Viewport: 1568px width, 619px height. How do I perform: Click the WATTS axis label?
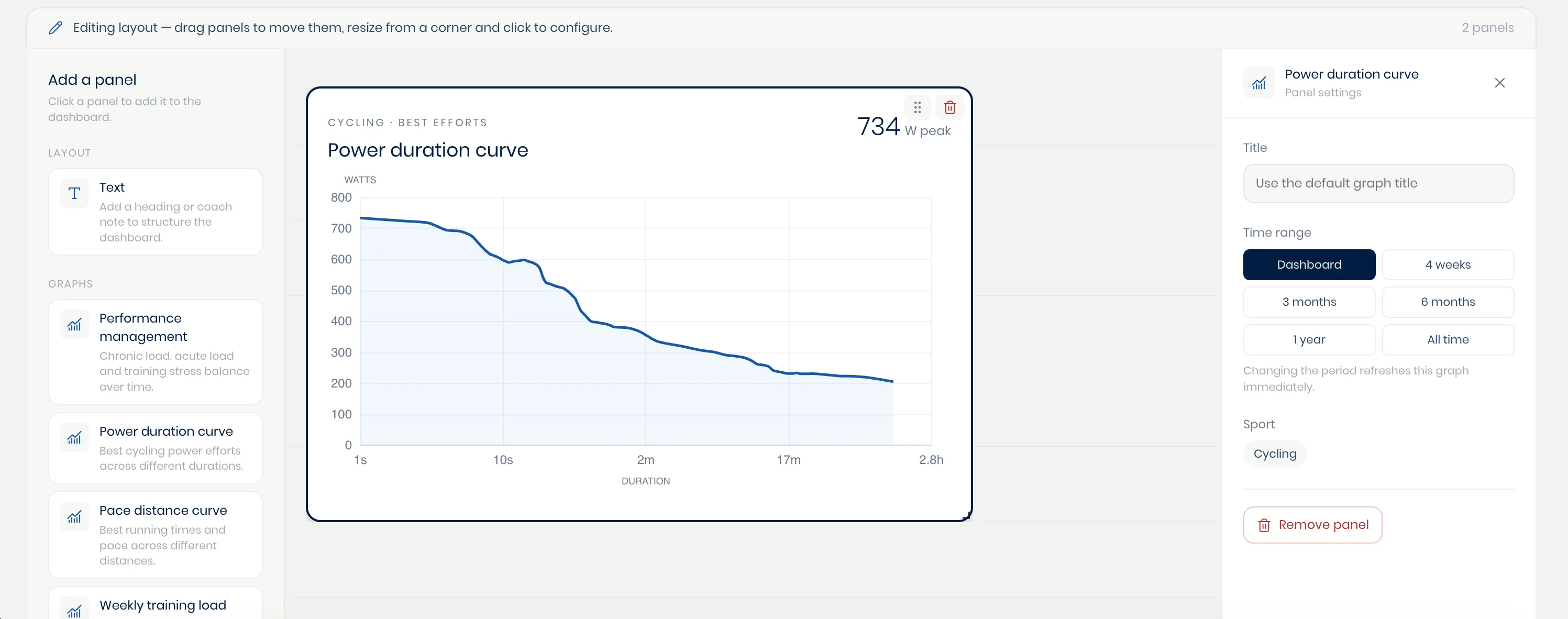360,180
